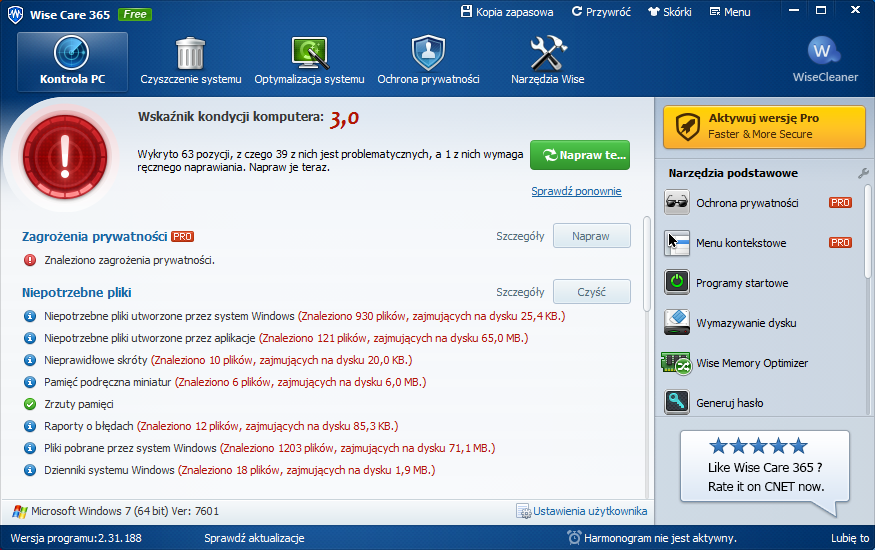The image size is (875, 550).
Task: Click Przywróć in title bar
Action: [601, 12]
